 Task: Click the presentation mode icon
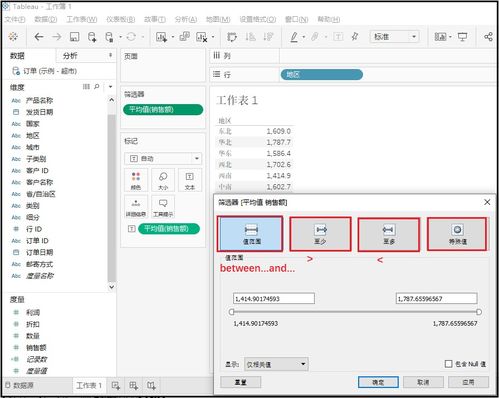pos(463,37)
